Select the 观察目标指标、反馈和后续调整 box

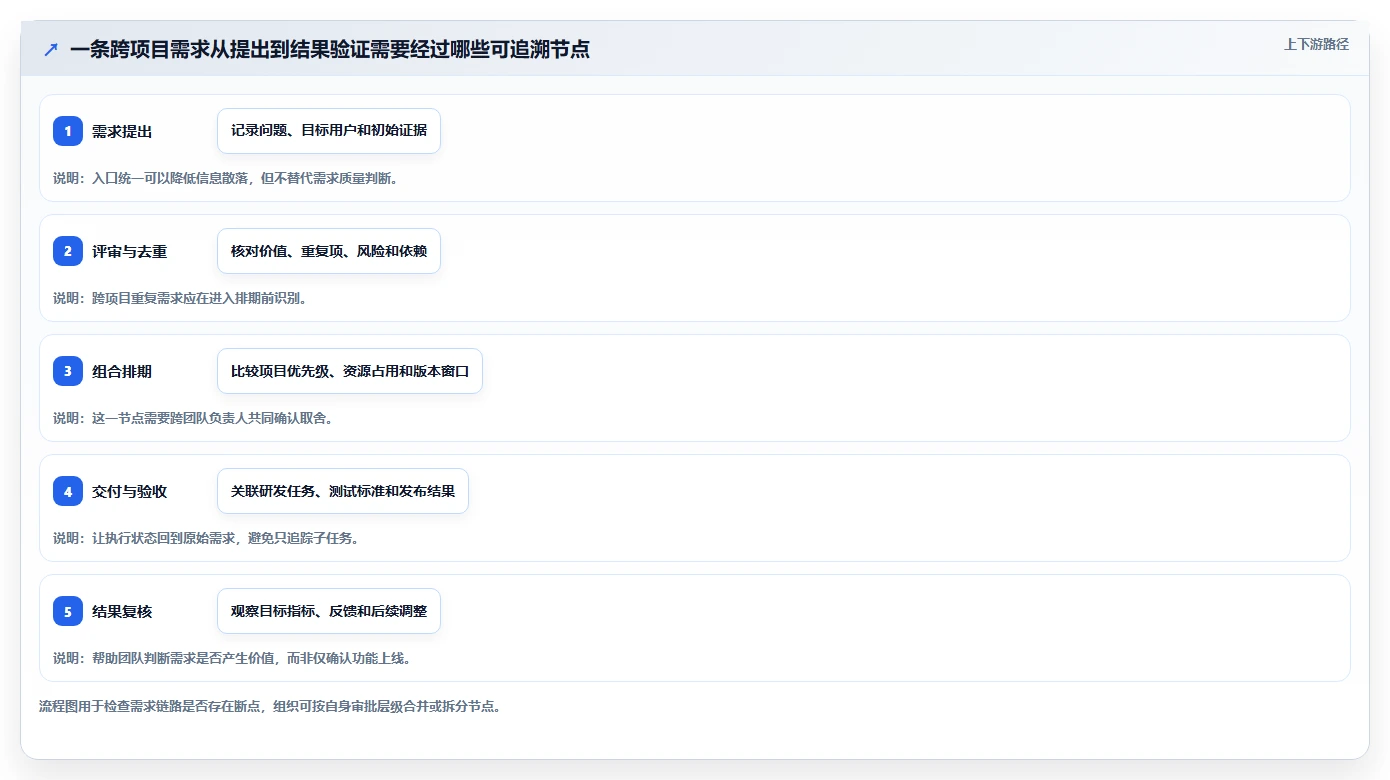click(x=329, y=611)
